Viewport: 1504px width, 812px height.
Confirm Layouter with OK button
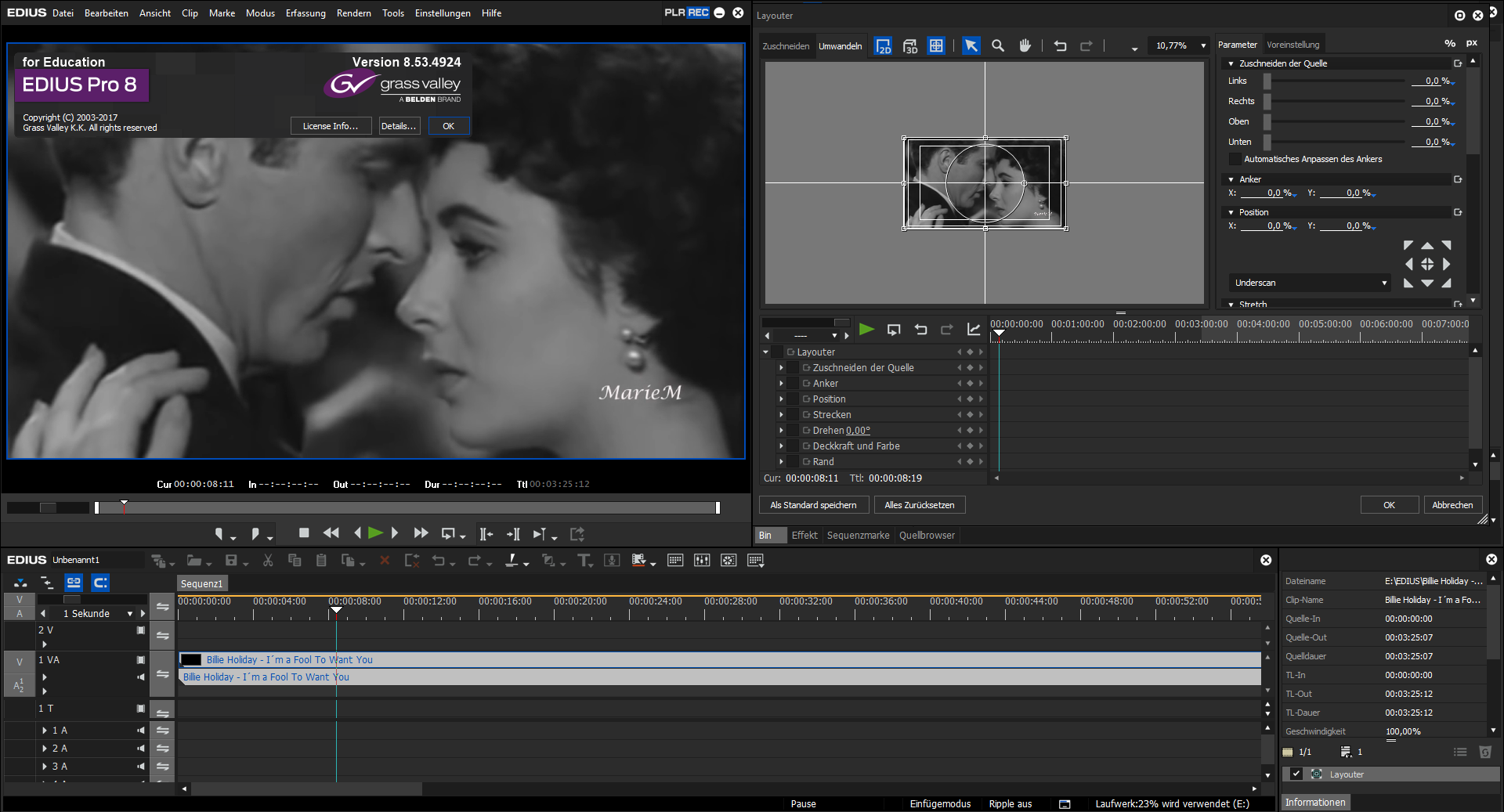click(x=1390, y=505)
